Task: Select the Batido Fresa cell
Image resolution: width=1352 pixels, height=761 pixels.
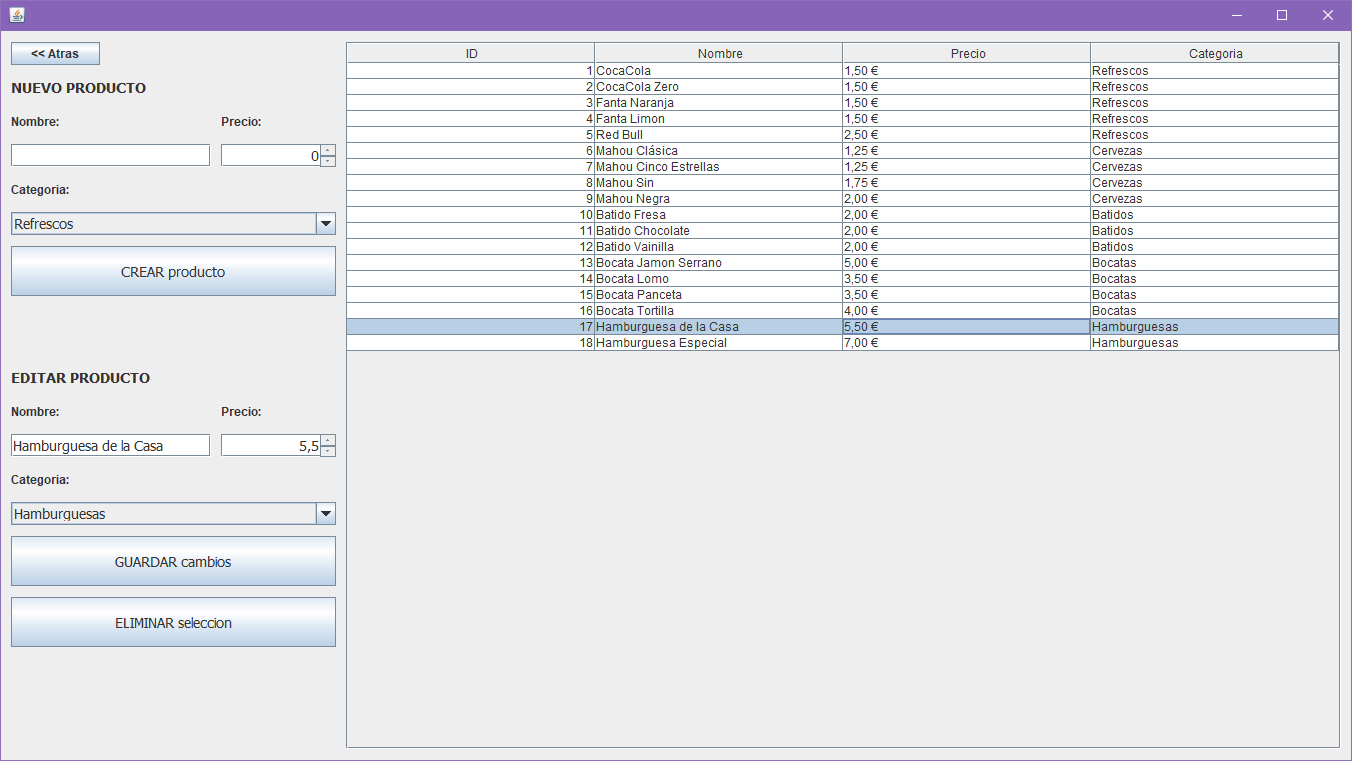Action: coord(719,215)
